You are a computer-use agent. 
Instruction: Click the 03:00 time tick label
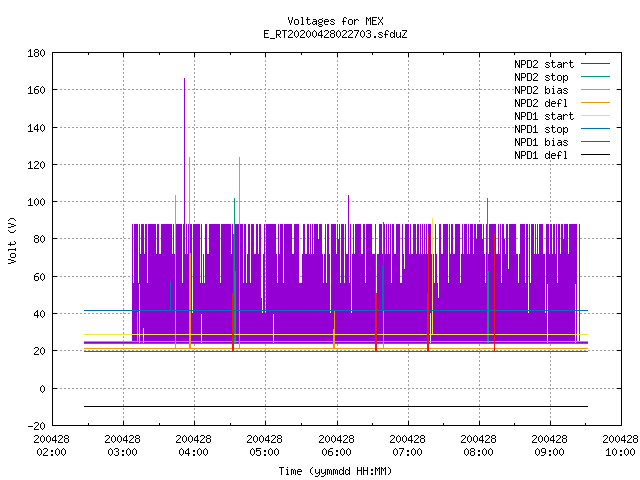click(122, 452)
